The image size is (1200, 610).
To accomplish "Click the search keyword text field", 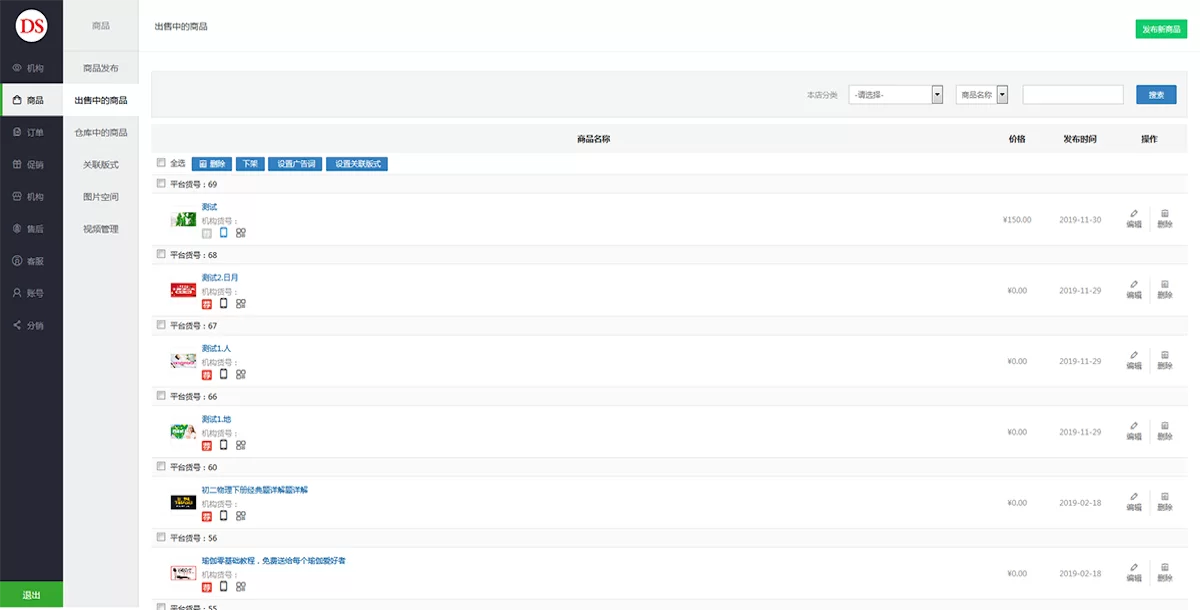I will tap(1072, 94).
